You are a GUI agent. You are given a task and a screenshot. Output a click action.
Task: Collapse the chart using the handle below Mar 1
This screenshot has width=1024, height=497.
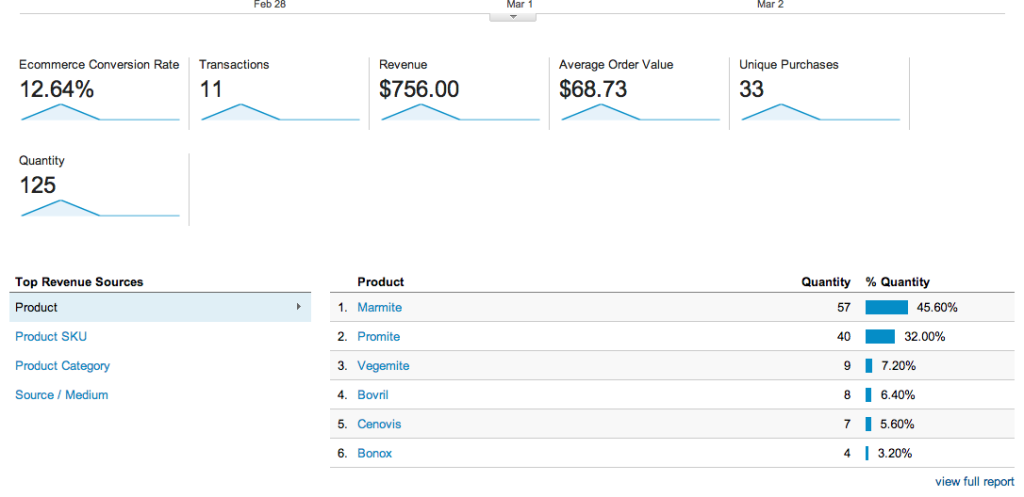point(513,17)
